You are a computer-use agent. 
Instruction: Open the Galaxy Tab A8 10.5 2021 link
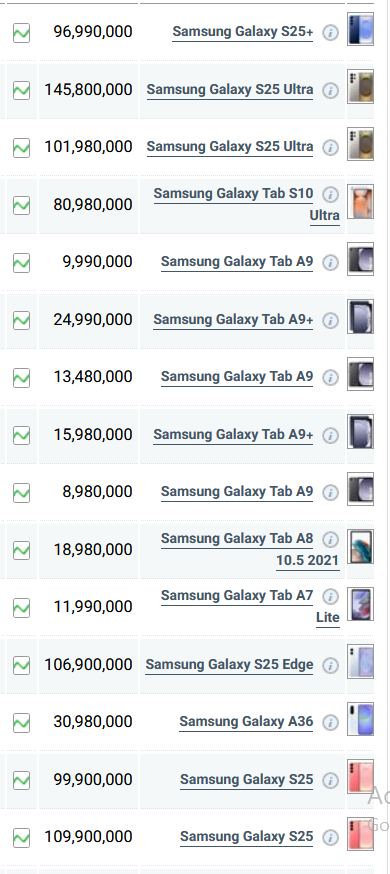coord(250,549)
